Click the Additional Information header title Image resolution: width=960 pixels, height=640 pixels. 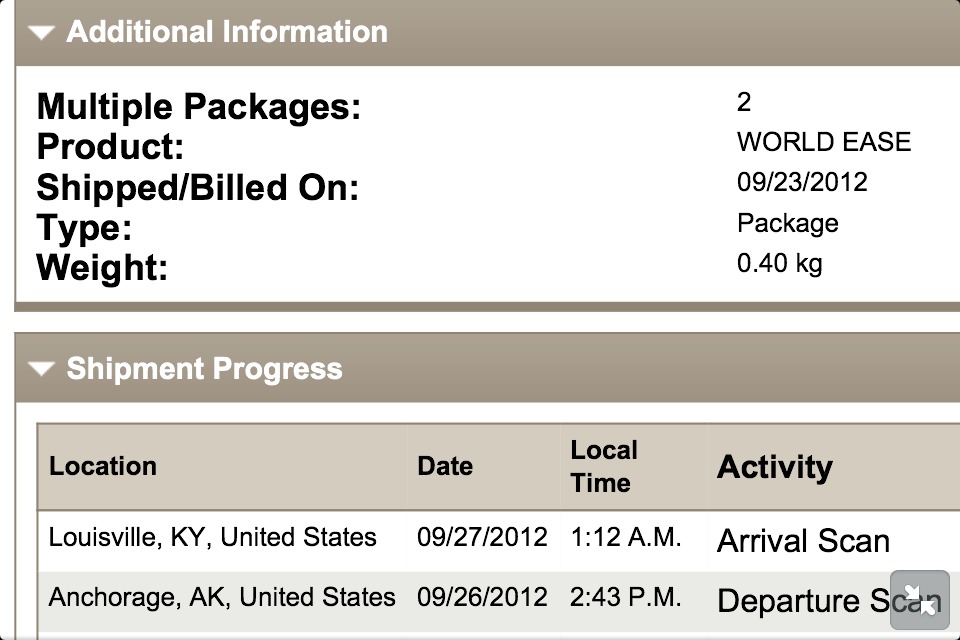point(227,32)
